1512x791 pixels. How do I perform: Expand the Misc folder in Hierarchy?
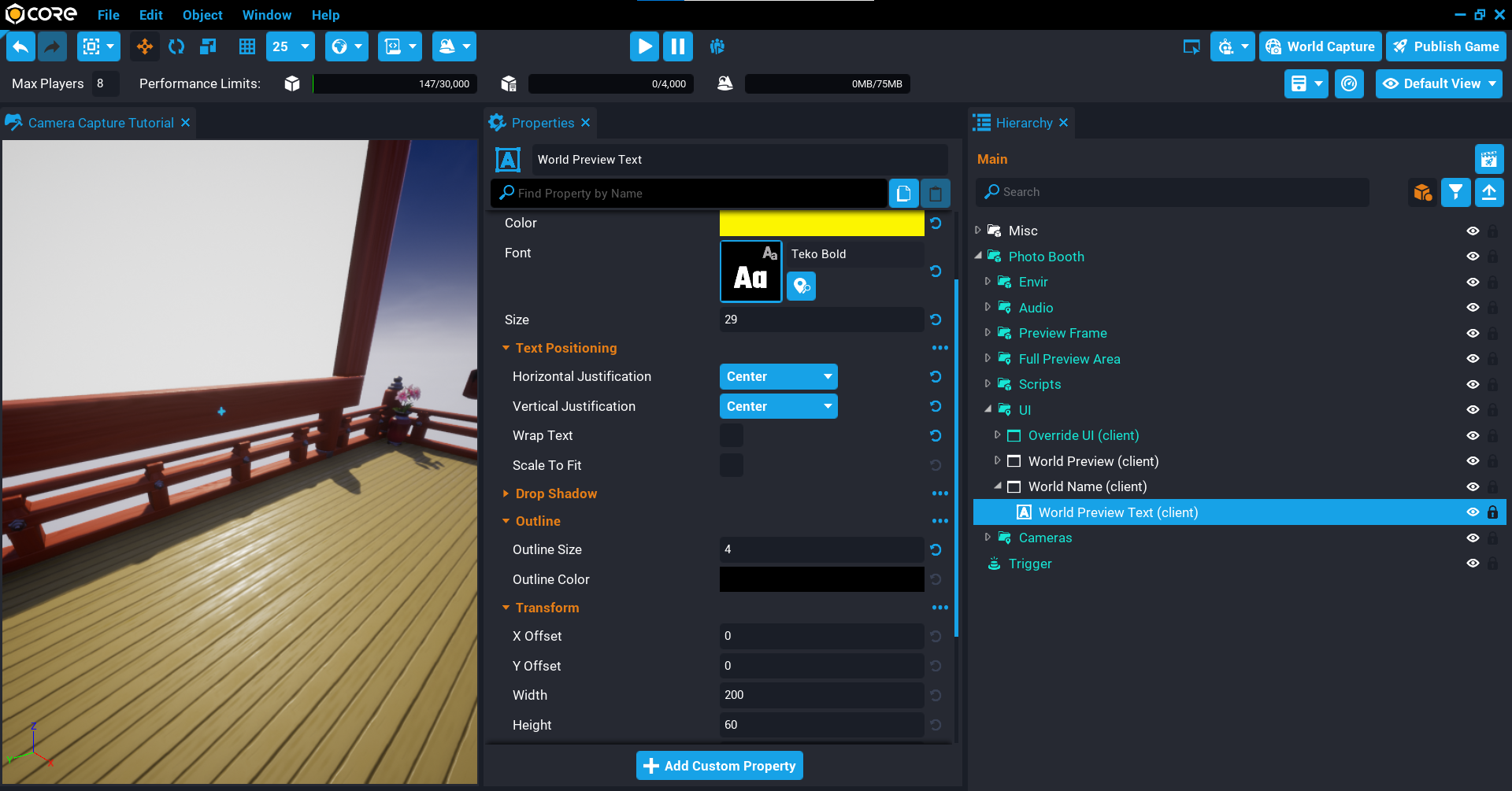coord(978,231)
